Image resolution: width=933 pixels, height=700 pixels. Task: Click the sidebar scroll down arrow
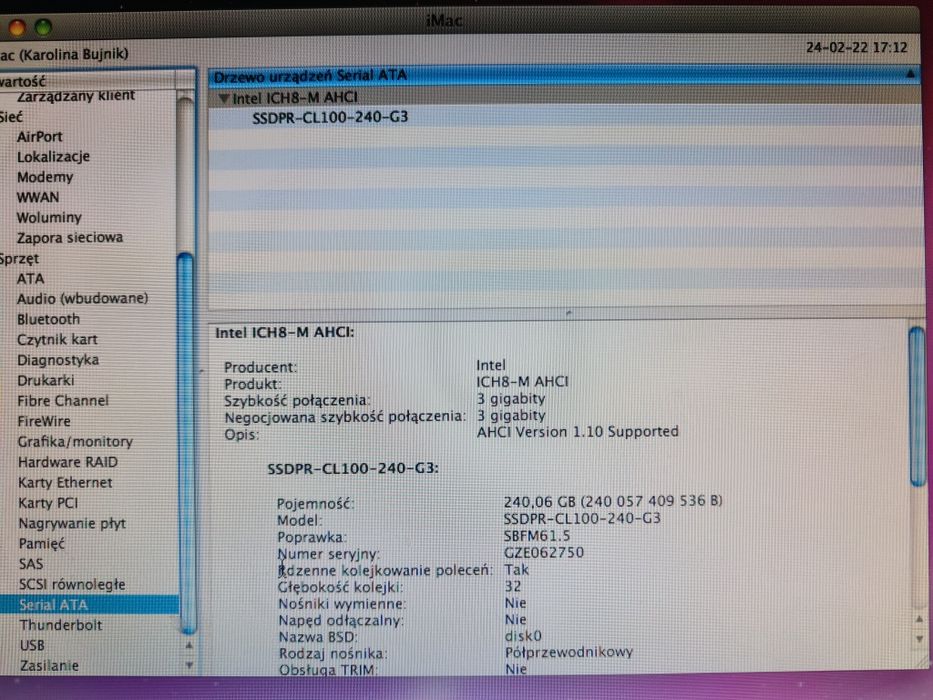coord(189,665)
